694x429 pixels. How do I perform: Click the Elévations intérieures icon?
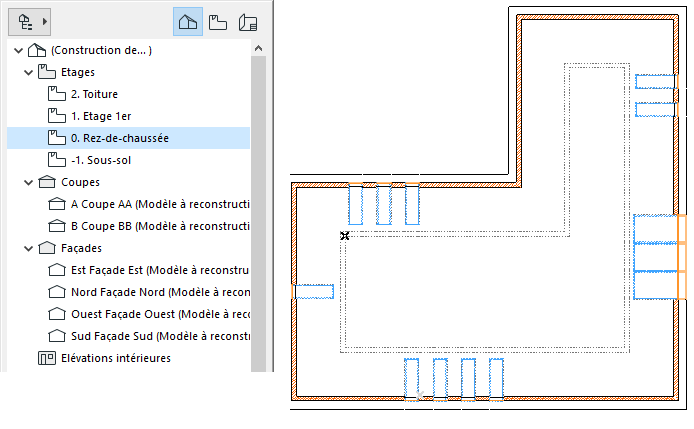coord(46,358)
